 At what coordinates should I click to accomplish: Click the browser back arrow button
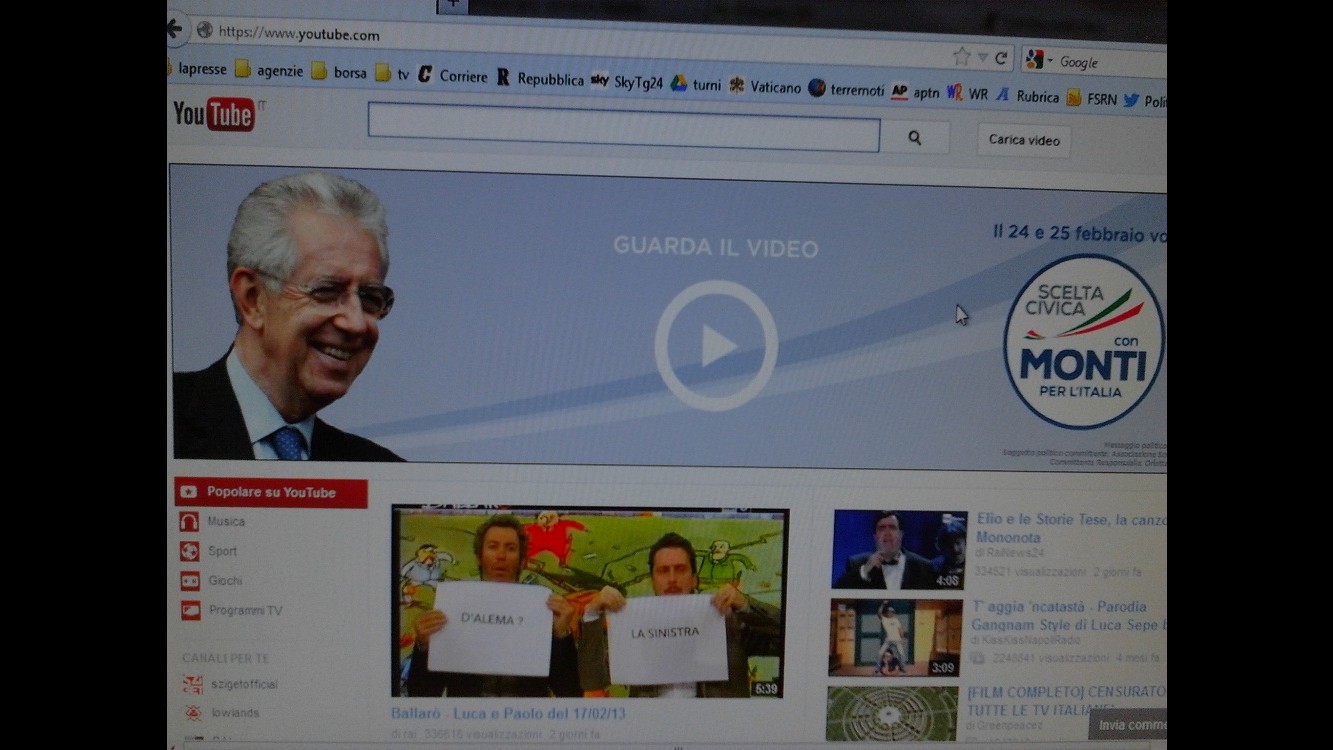click(x=175, y=28)
